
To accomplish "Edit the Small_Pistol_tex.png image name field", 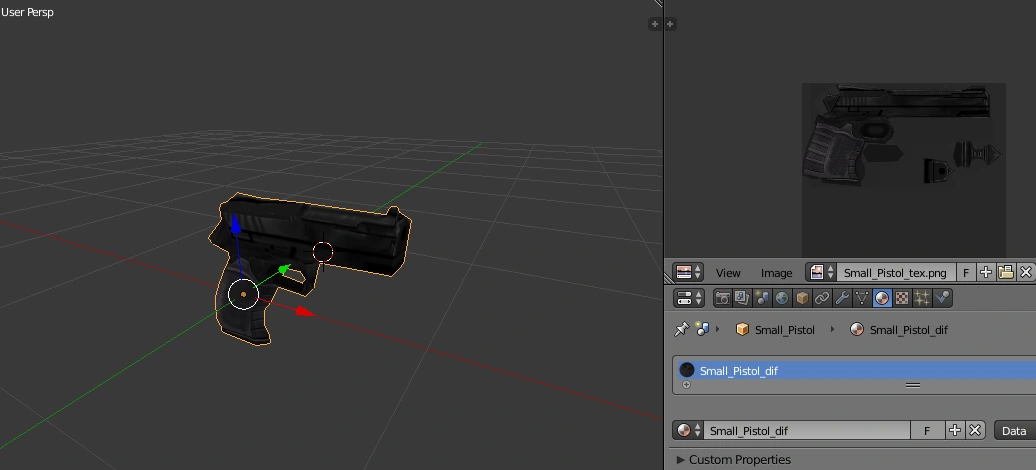I will pos(896,272).
